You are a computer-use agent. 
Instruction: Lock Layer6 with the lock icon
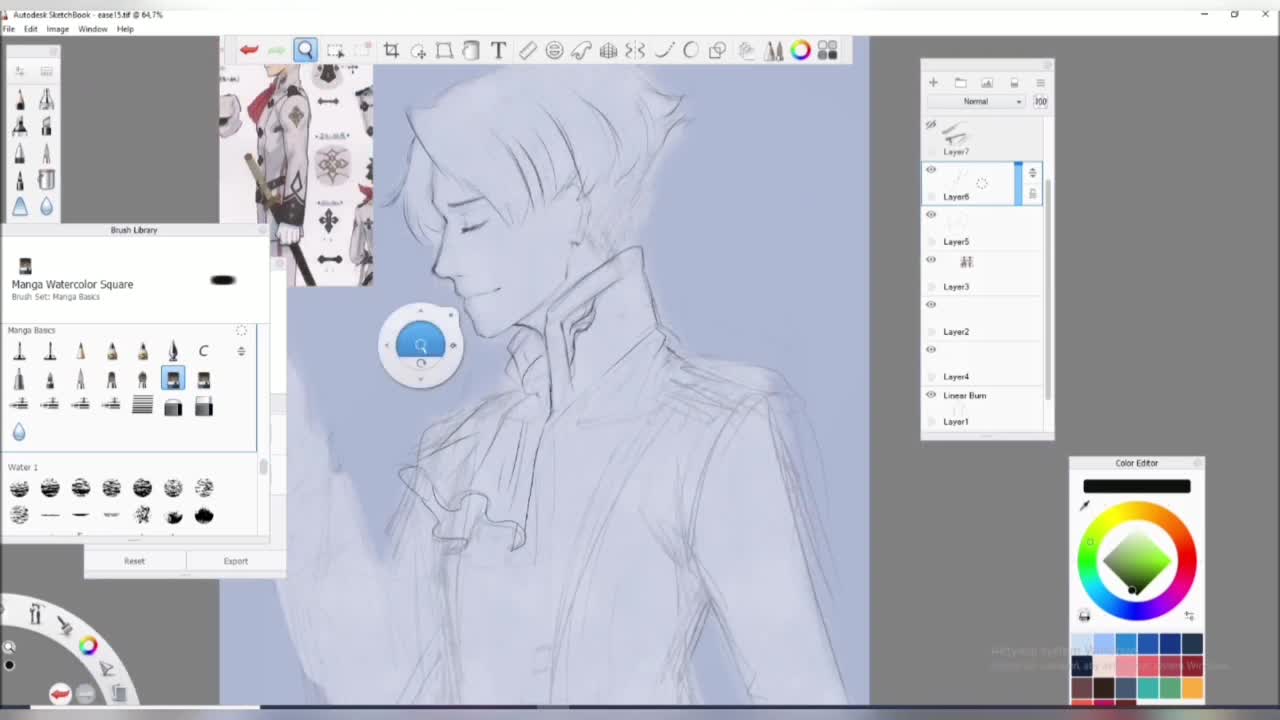click(1032, 193)
